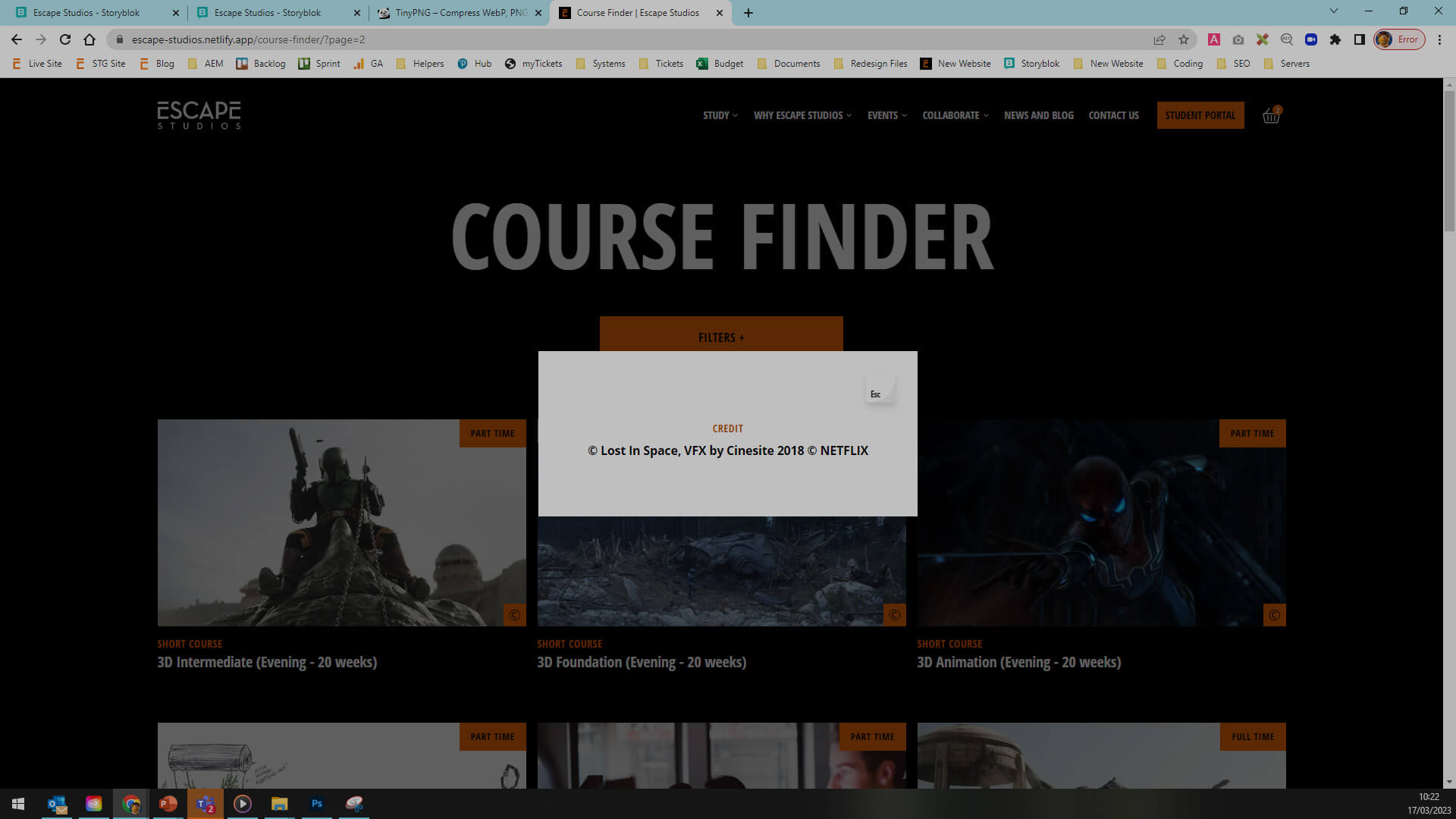Click the Student Portal button
Viewport: 1456px width, 819px height.
pos(1200,115)
